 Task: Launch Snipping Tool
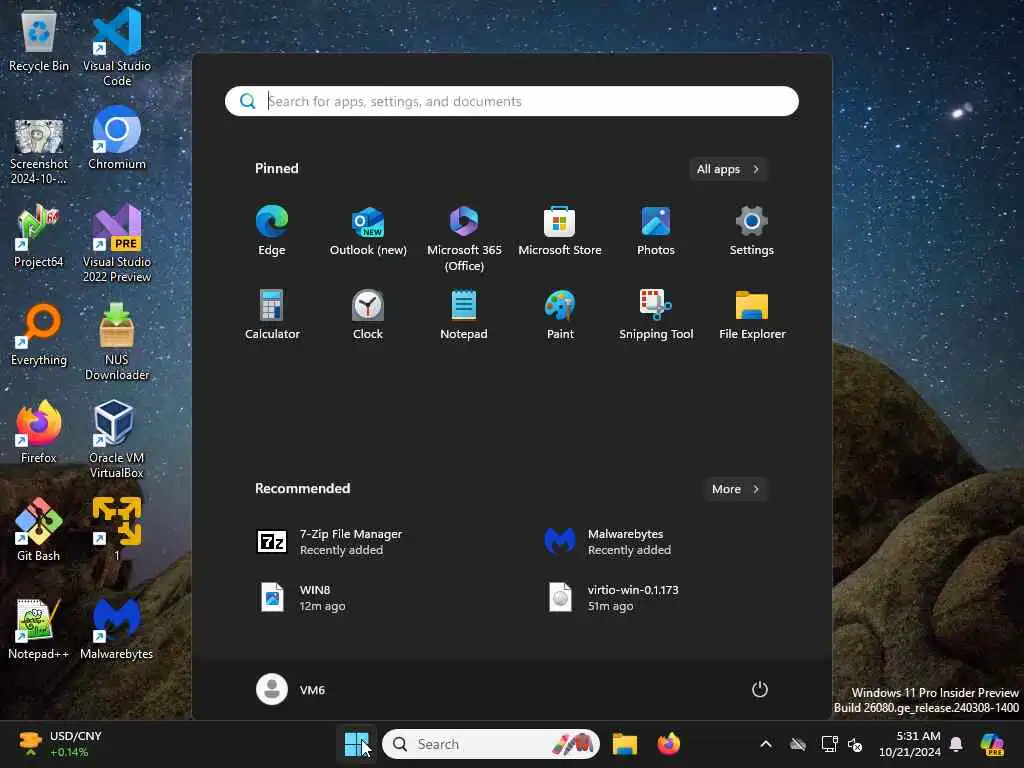click(x=656, y=314)
